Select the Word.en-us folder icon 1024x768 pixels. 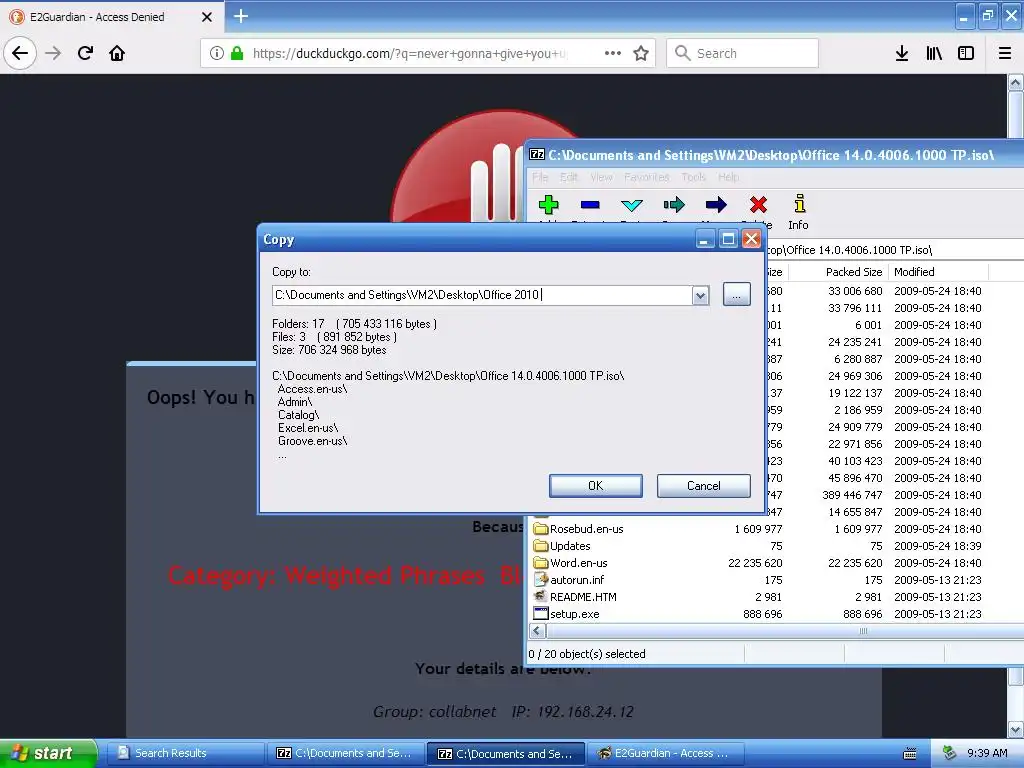[541, 562]
